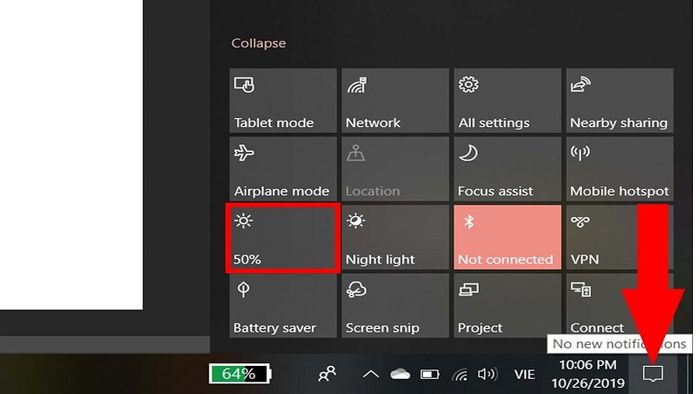700x394 pixels.
Task: Click the volume speaker tray icon
Action: point(487,374)
